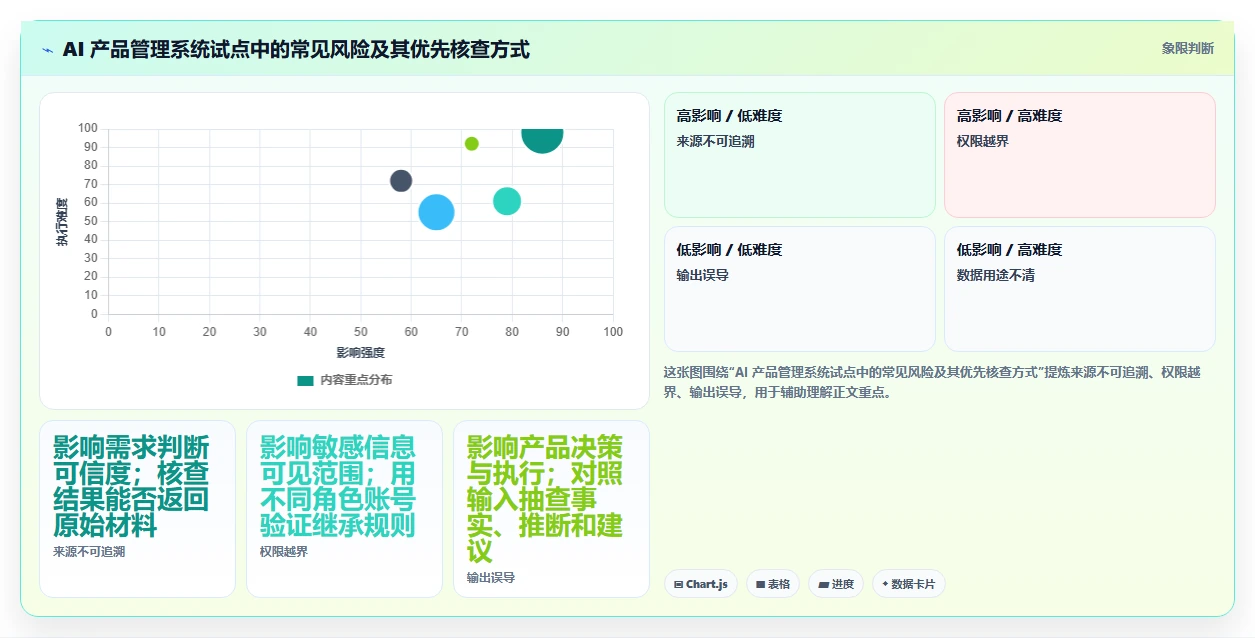Click the diamond icon in 数据卡片 tag
The width and height of the screenshot is (1255, 638).
885,583
